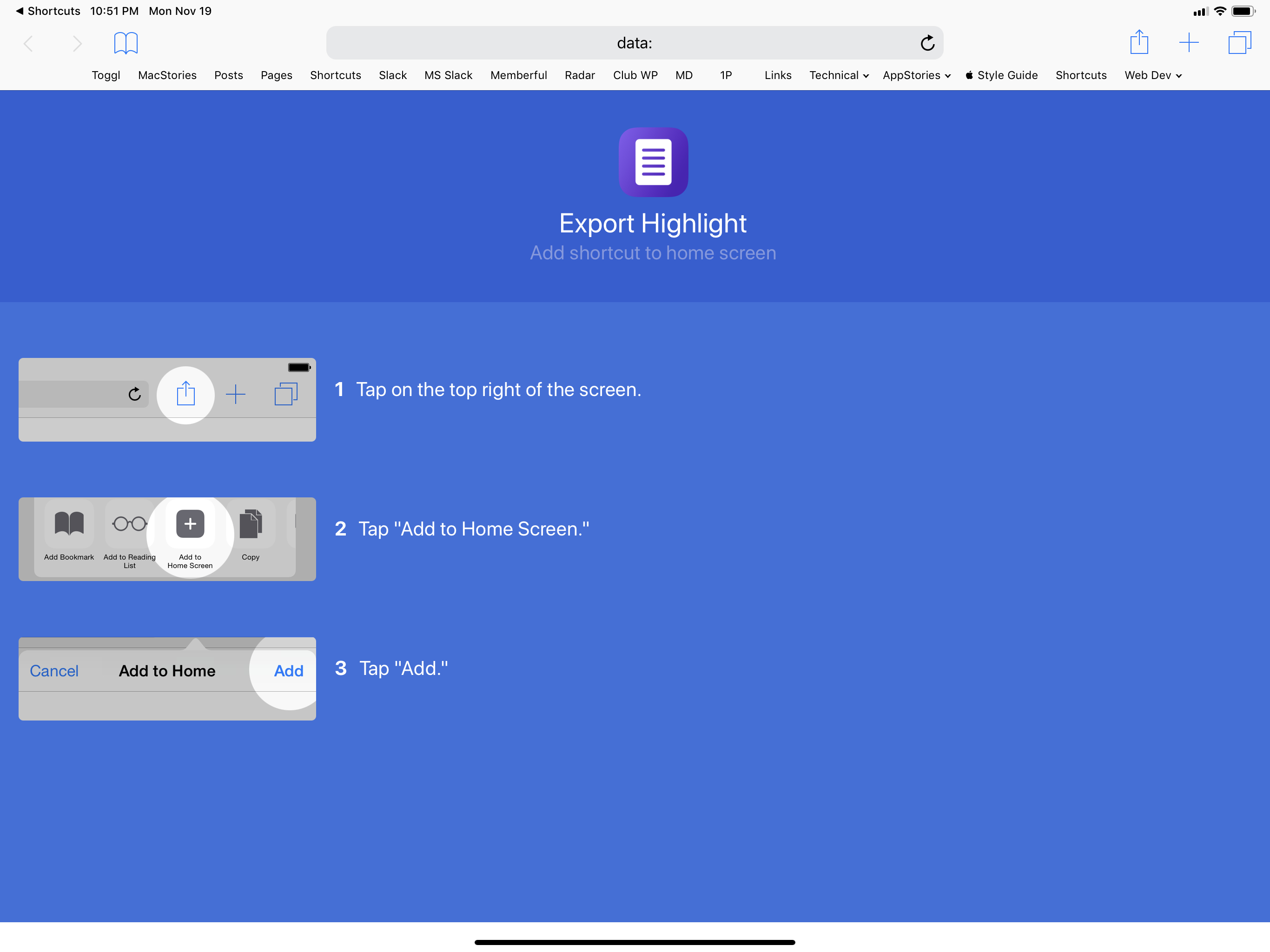Select the MacStories bookmark
The width and height of the screenshot is (1270, 952).
point(167,75)
